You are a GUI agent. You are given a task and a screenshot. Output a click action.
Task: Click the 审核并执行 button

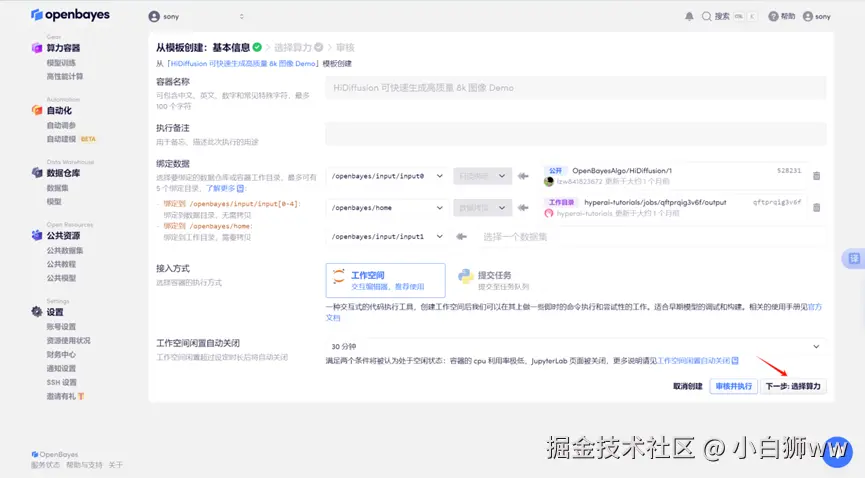coord(734,386)
